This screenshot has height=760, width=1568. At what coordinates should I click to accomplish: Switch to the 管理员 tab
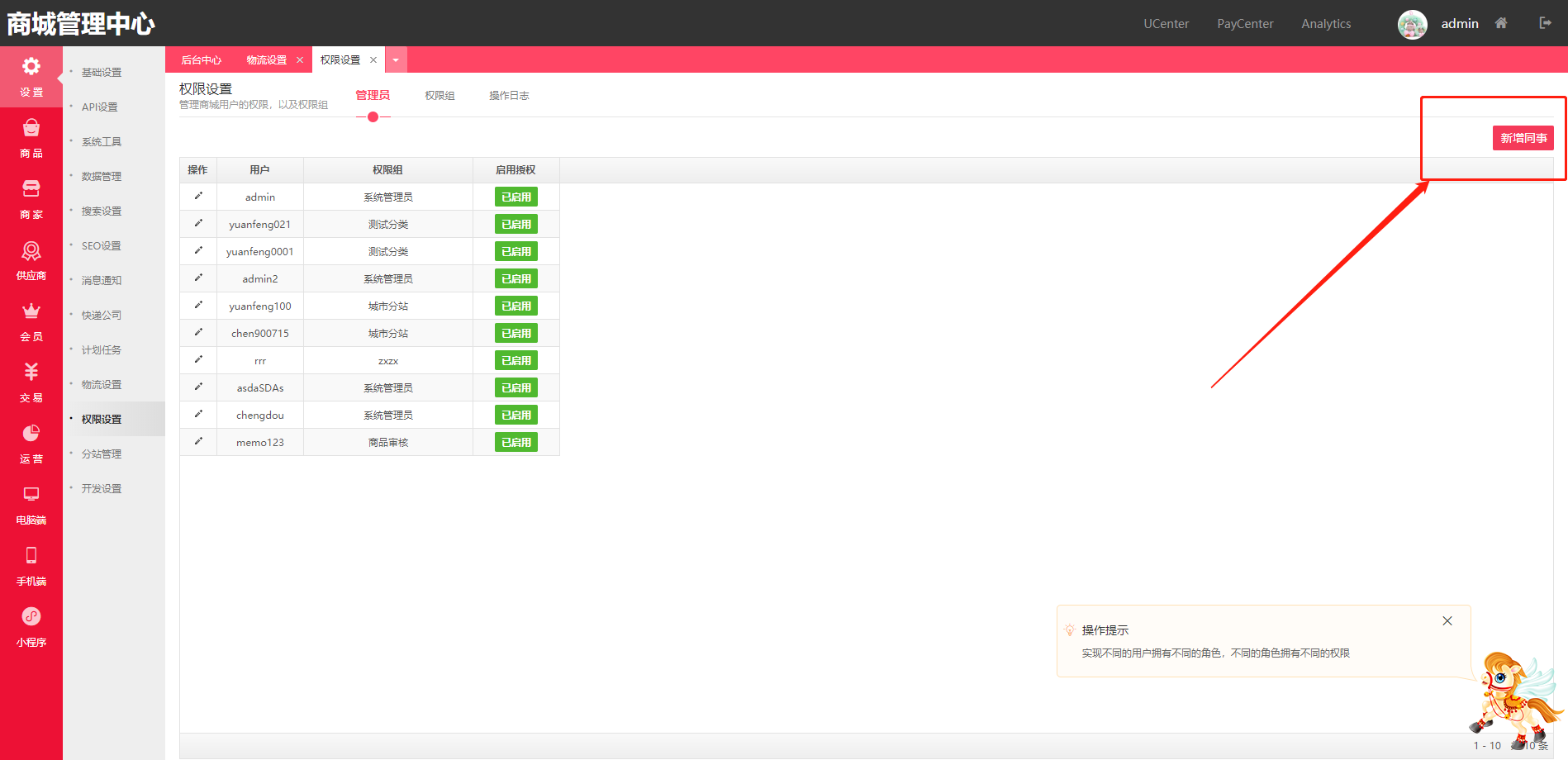(x=373, y=96)
